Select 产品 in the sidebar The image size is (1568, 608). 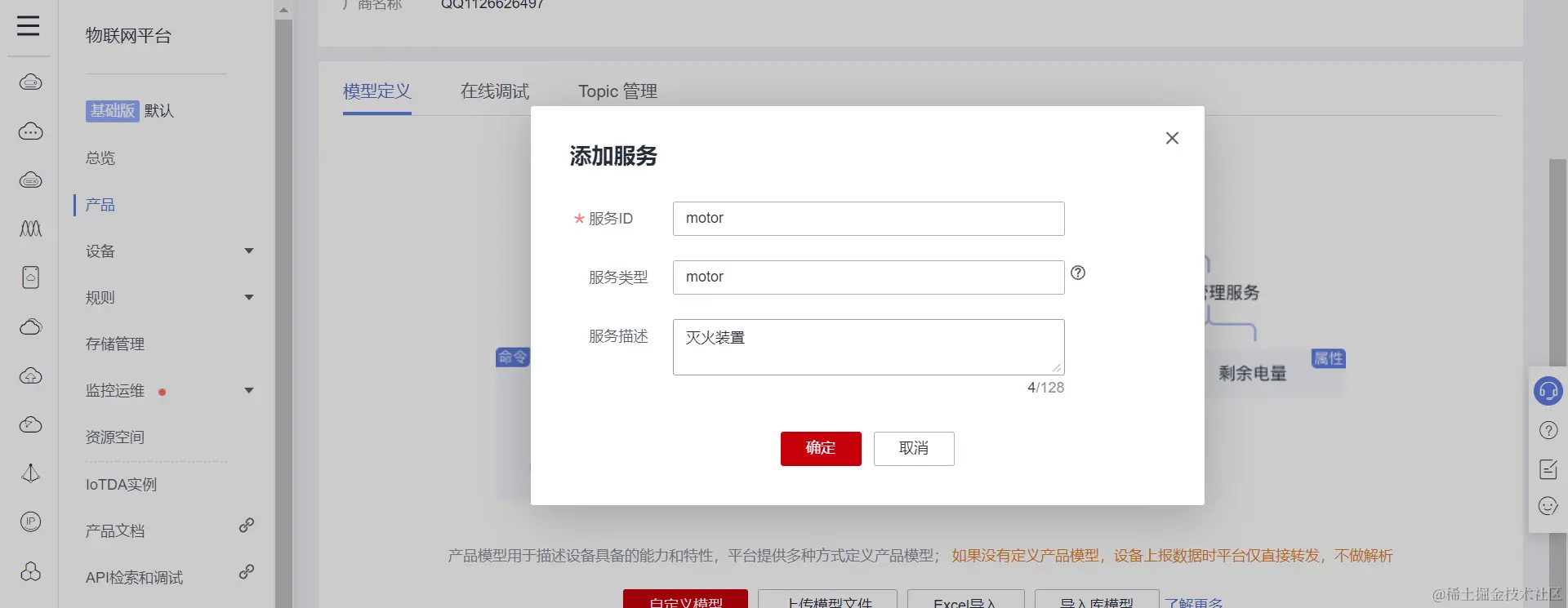coord(100,204)
